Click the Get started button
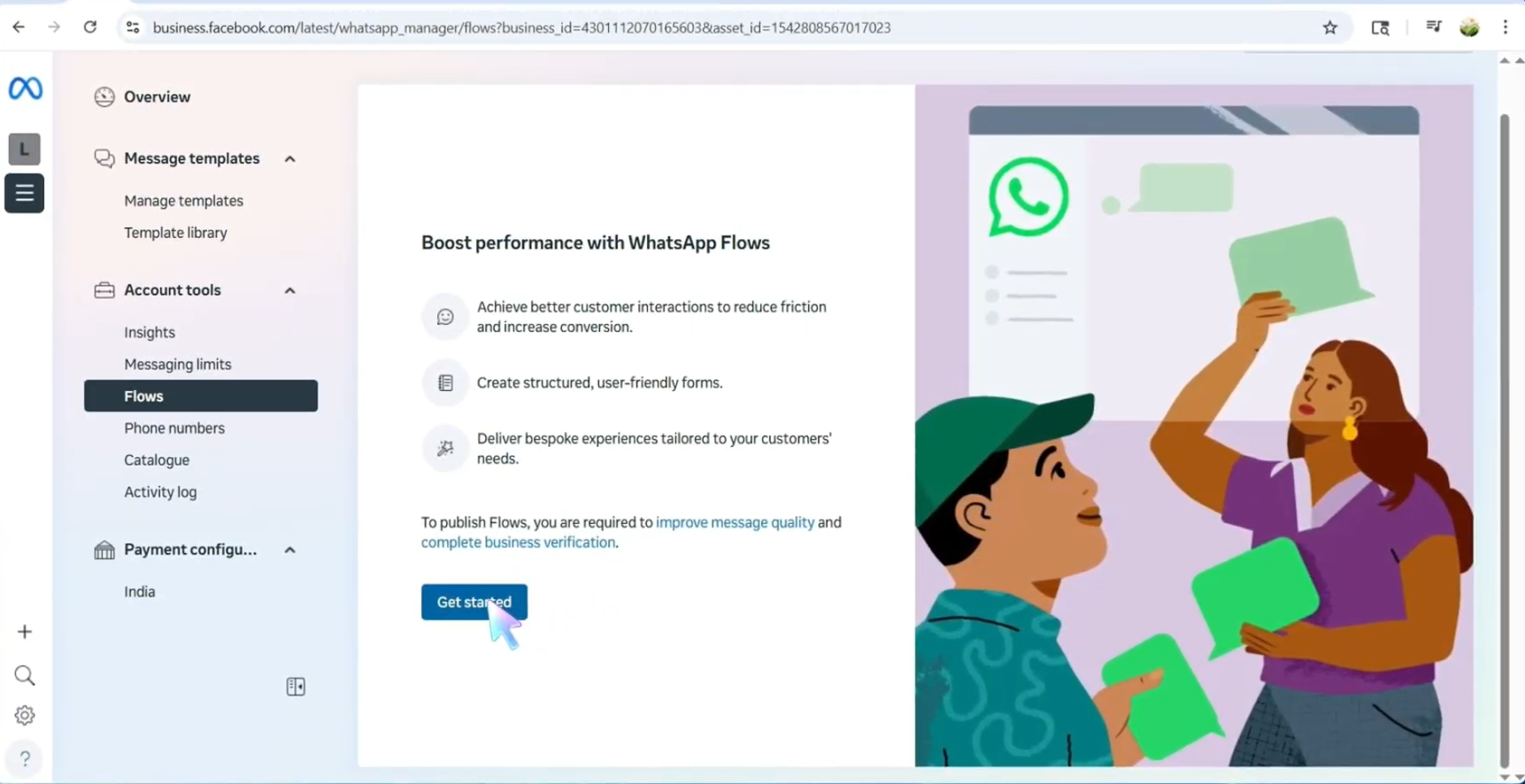 [474, 602]
